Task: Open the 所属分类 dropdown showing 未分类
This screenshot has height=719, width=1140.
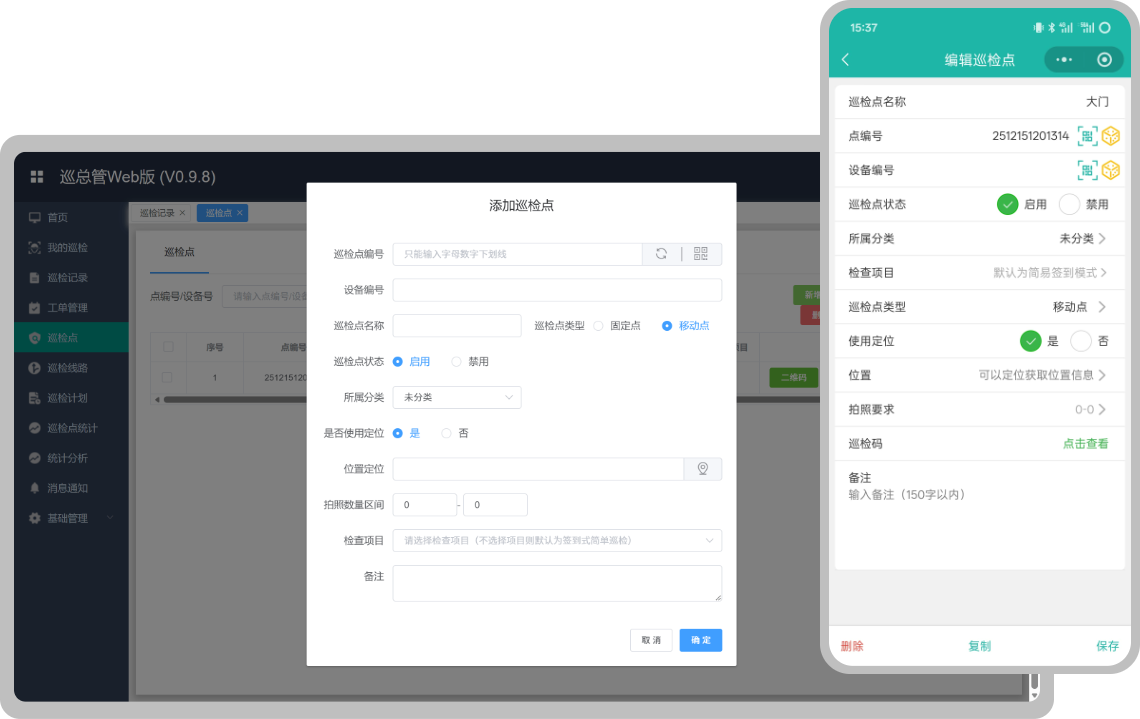Action: coord(457,397)
